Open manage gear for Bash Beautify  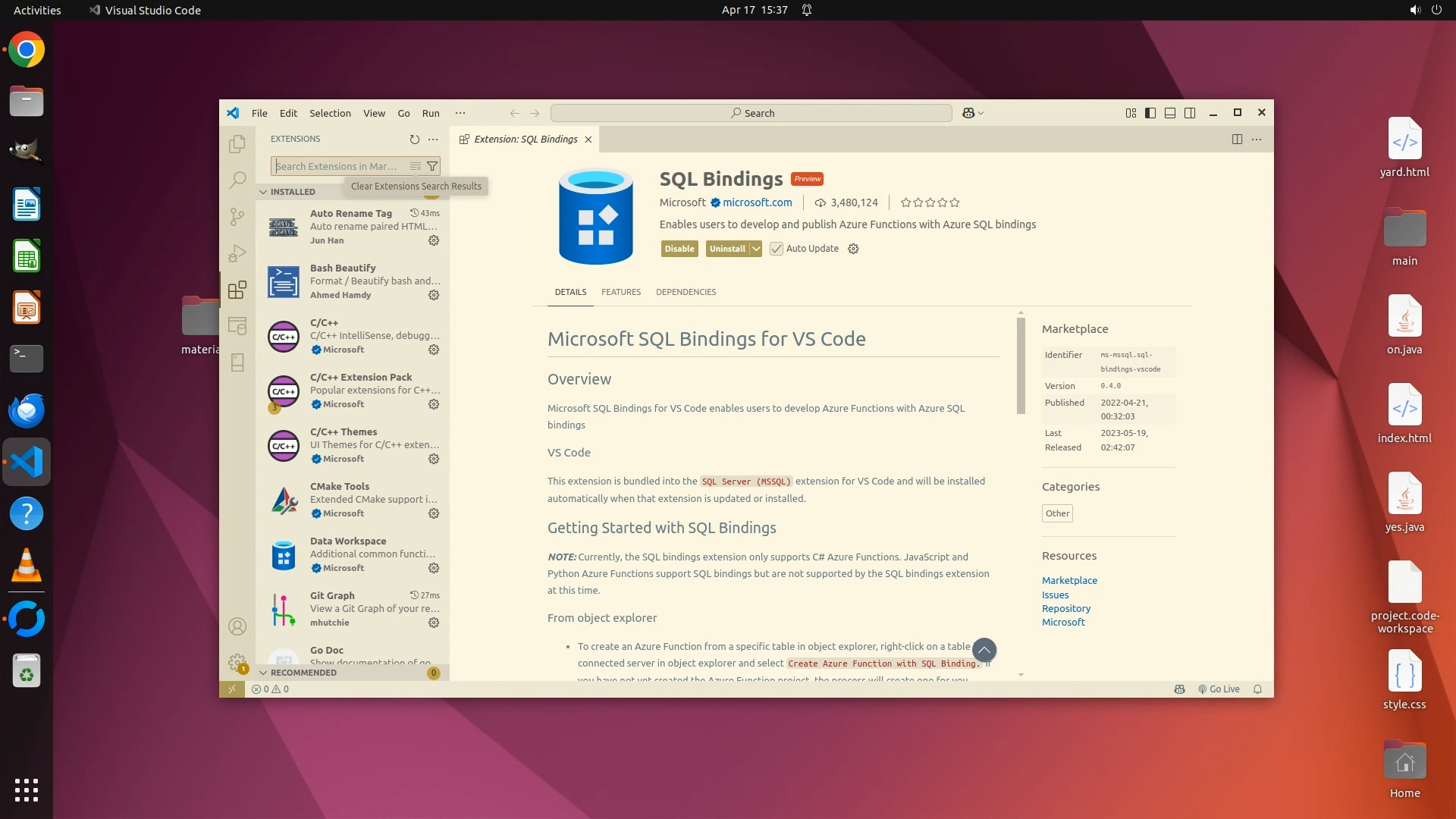(x=434, y=295)
